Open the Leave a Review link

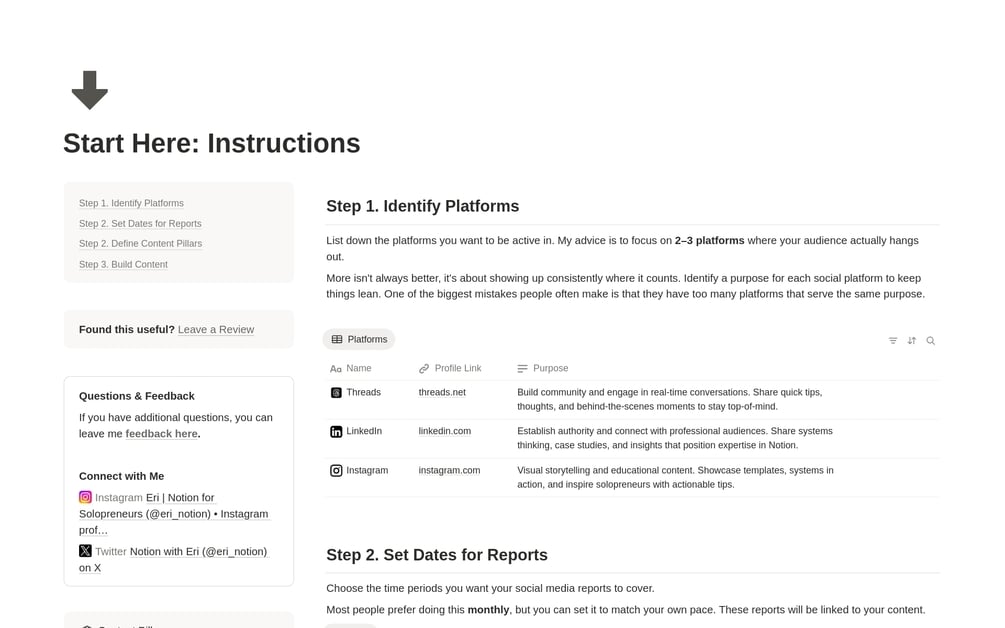pyautogui.click(x=216, y=330)
